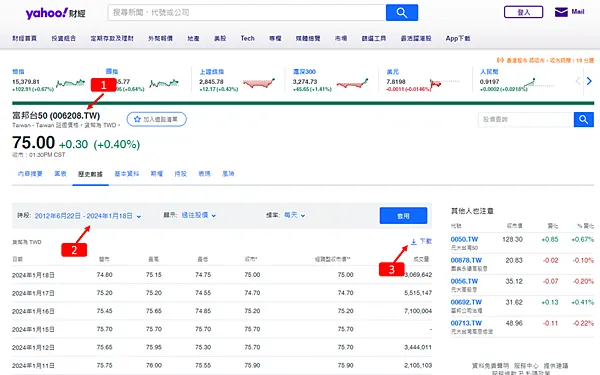Screen dimensions: 600x375
Task: Open the Tech navigation menu item
Action: point(248,38)
